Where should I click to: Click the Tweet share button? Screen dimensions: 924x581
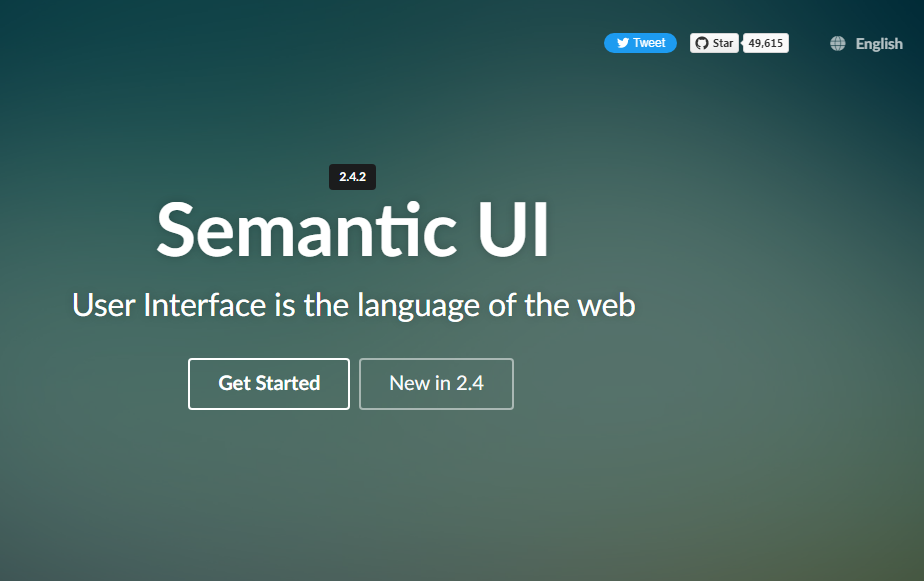[640, 42]
